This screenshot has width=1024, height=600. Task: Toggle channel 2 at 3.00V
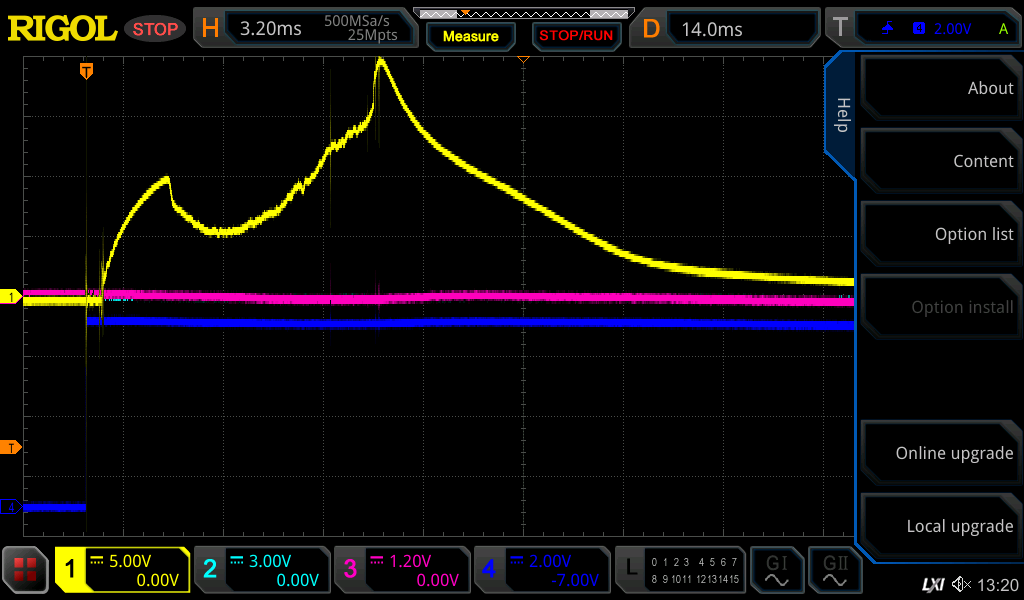[261, 570]
